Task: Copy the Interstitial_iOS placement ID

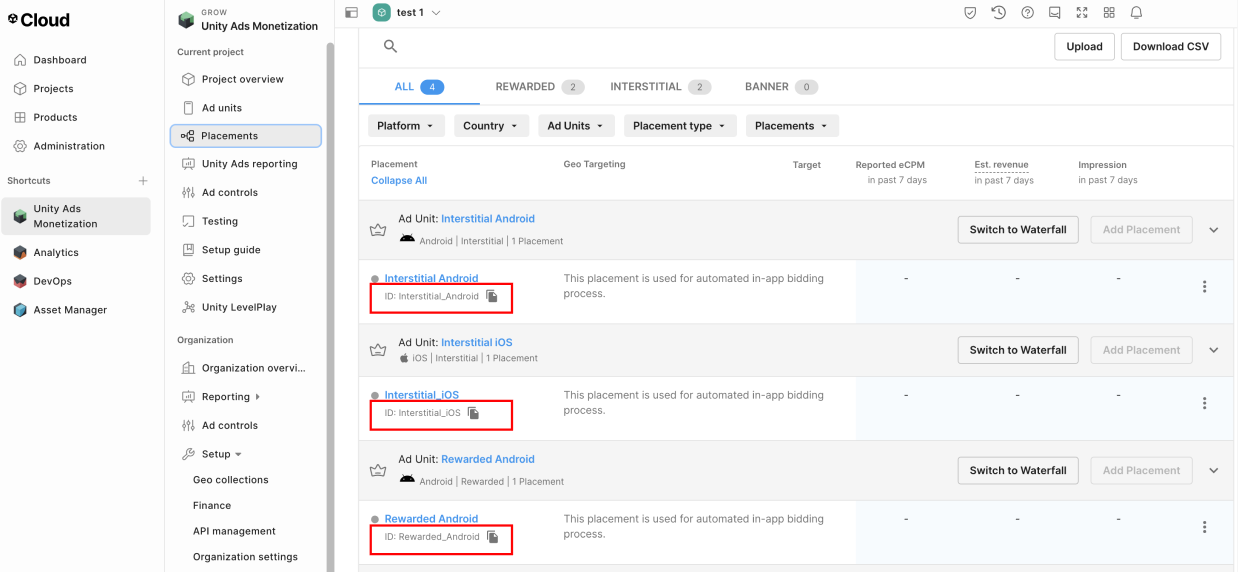Action: click(x=474, y=413)
